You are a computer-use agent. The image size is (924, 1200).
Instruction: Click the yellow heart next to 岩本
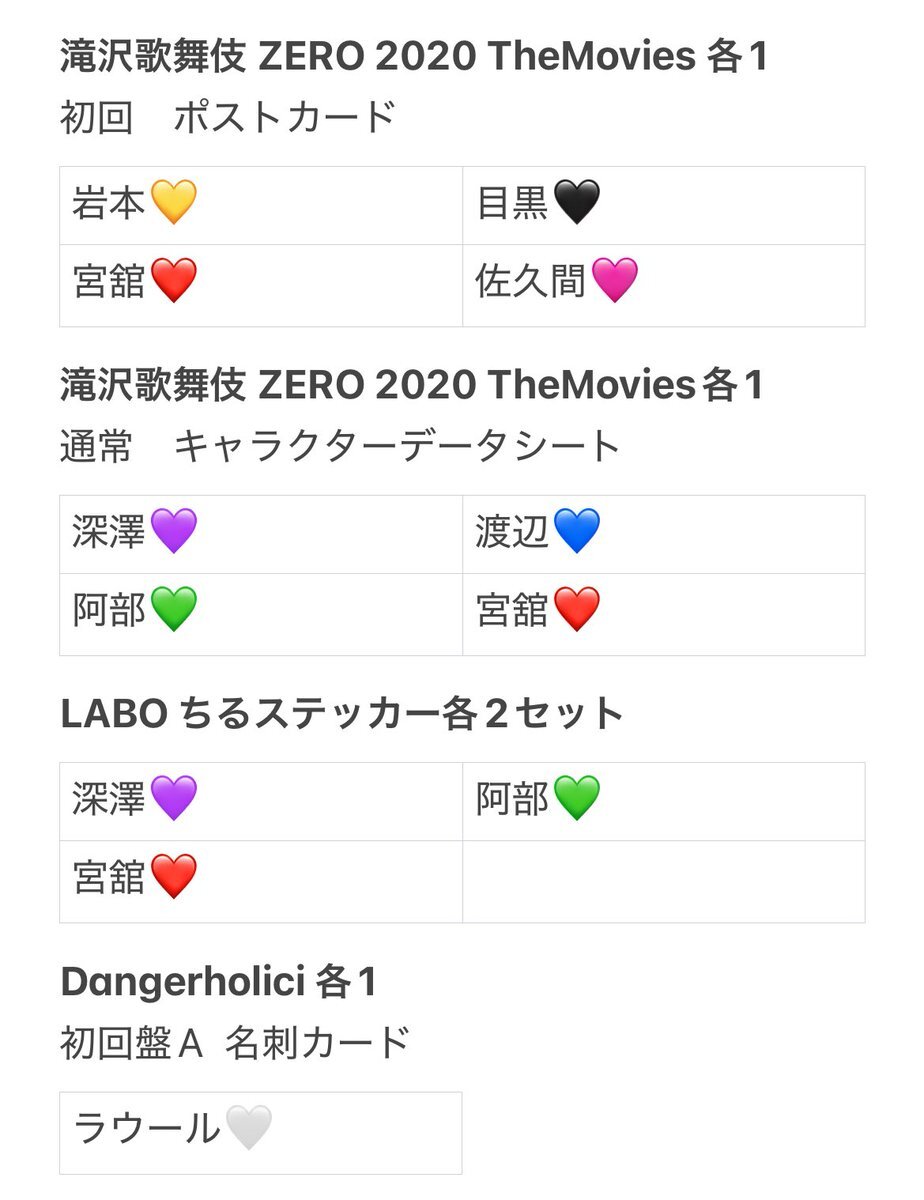pyautogui.click(x=172, y=204)
